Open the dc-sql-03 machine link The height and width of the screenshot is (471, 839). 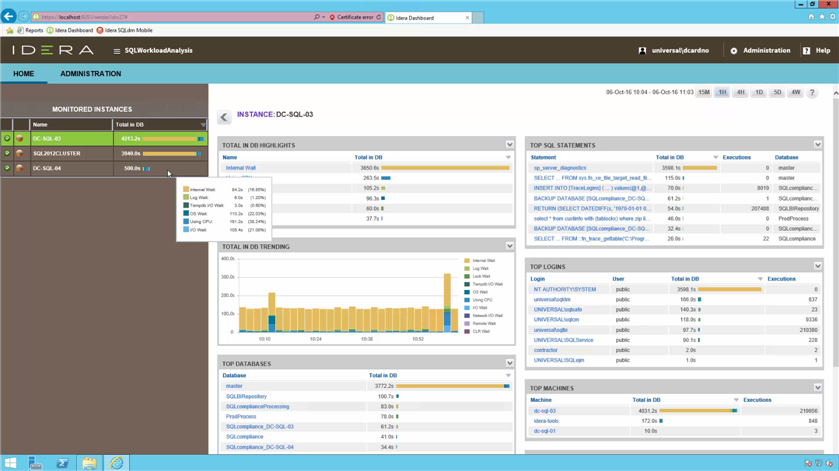coord(545,411)
